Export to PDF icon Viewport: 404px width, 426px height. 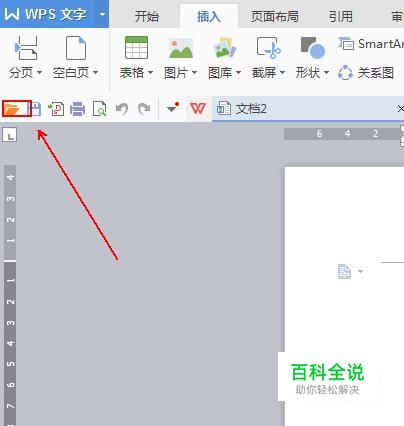(x=56, y=109)
